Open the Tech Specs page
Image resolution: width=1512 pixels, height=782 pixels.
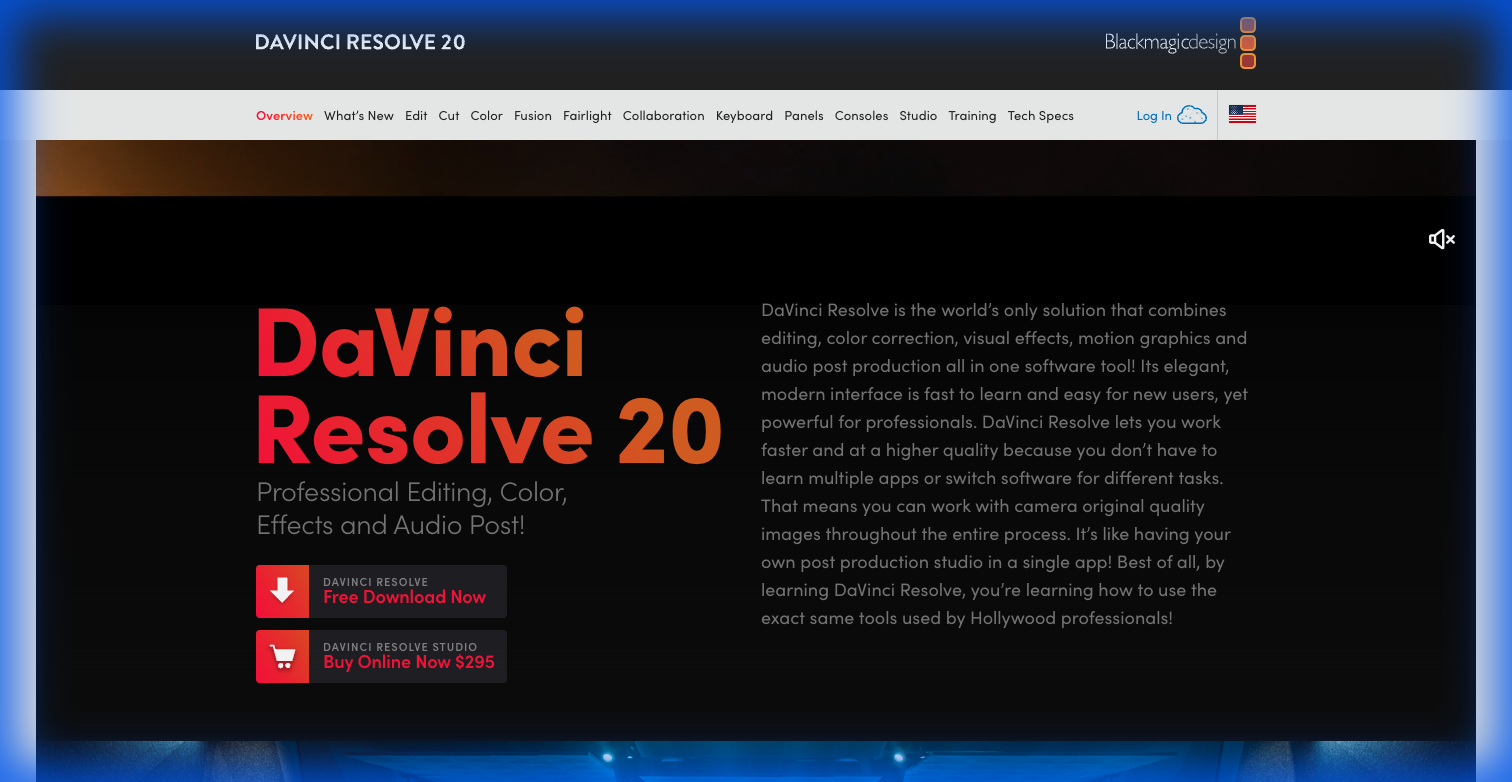[x=1040, y=115]
